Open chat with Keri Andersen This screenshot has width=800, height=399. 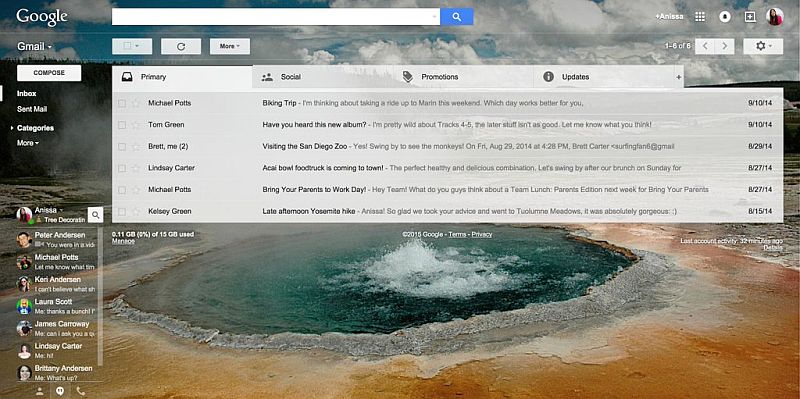(x=56, y=284)
